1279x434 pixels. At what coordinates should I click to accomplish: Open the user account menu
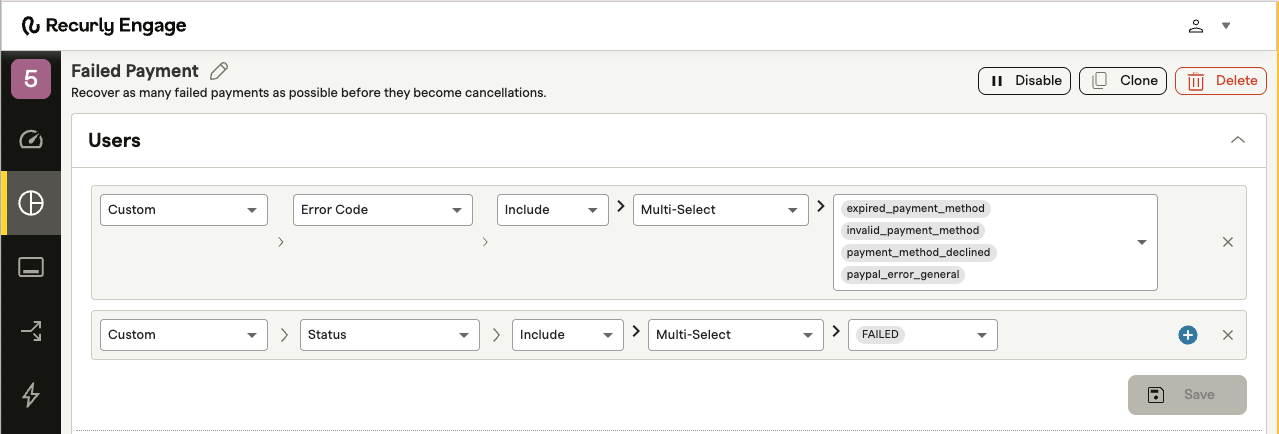point(1209,26)
